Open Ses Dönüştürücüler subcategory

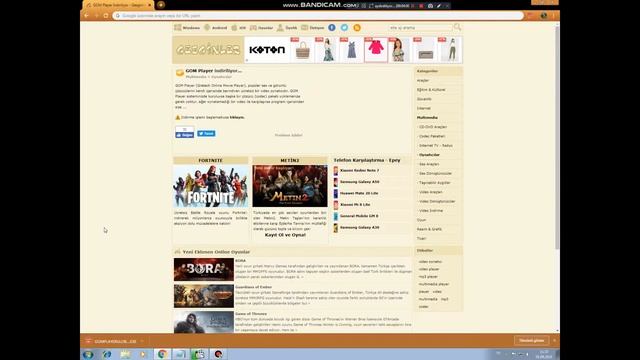tap(435, 173)
